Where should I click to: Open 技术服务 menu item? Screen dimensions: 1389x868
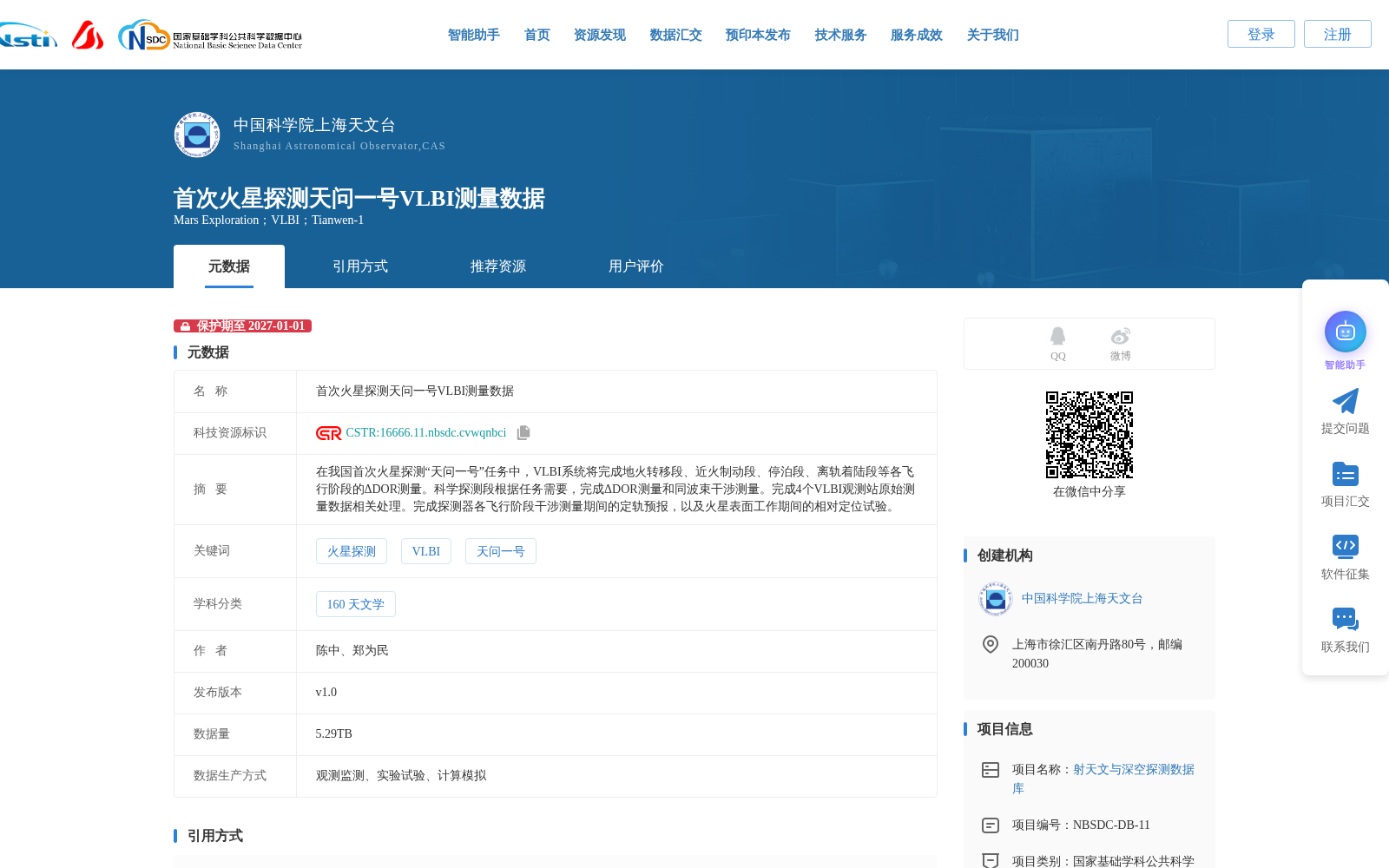click(x=841, y=35)
